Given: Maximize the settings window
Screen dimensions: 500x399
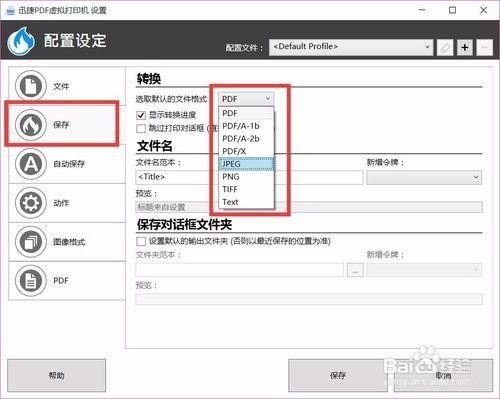Looking at the screenshot, I should [452, 10].
